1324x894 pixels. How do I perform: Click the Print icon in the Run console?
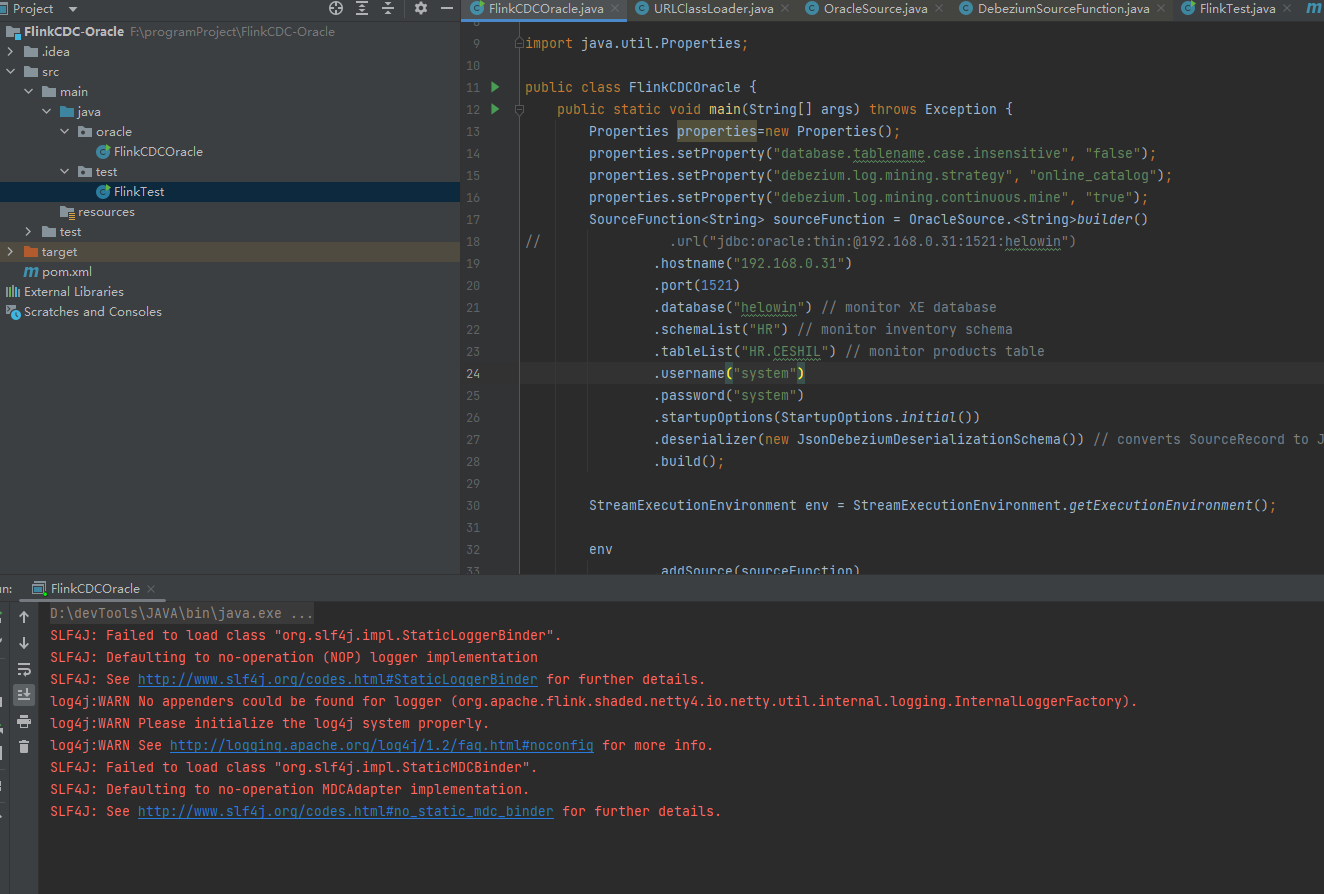tap(24, 721)
